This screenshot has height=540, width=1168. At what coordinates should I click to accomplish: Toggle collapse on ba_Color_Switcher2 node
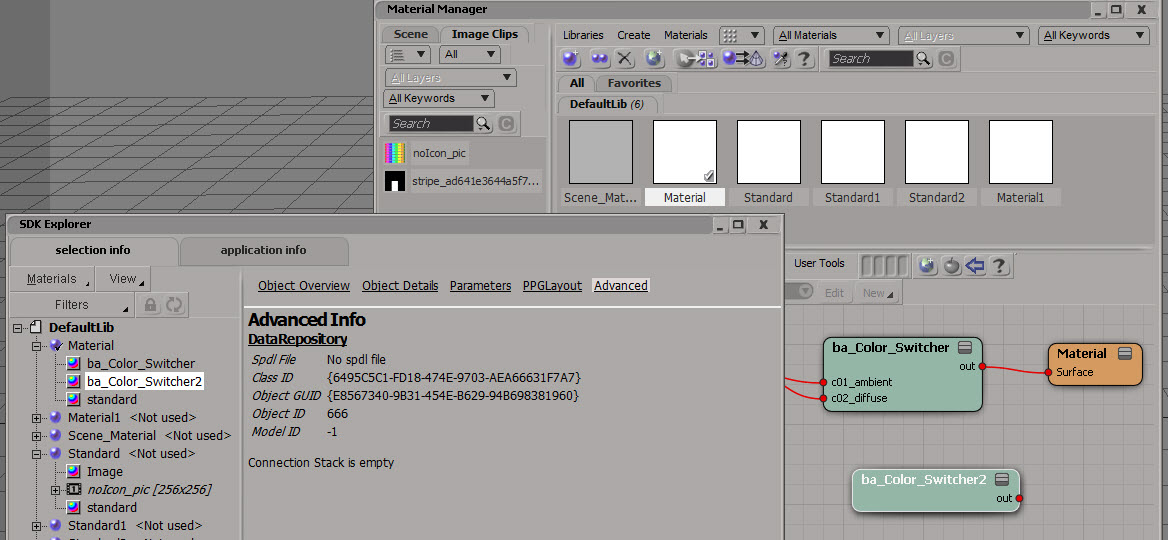[1002, 480]
